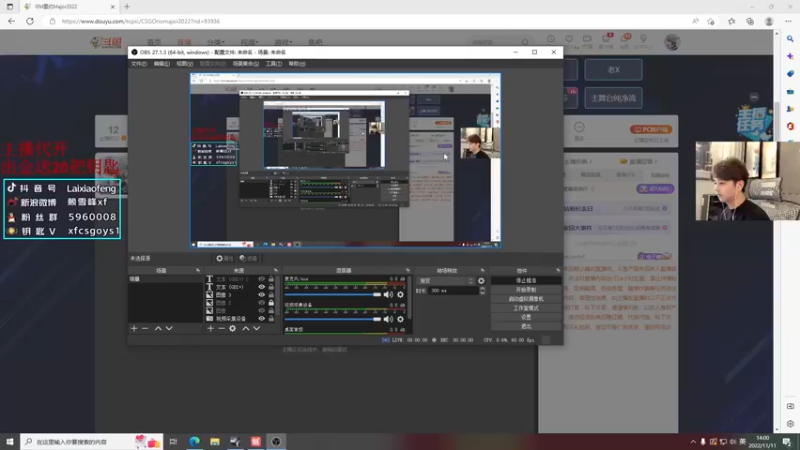800x450 pixels.
Task: Select the 老X stream button on Douyu
Action: pyautogui.click(x=613, y=69)
